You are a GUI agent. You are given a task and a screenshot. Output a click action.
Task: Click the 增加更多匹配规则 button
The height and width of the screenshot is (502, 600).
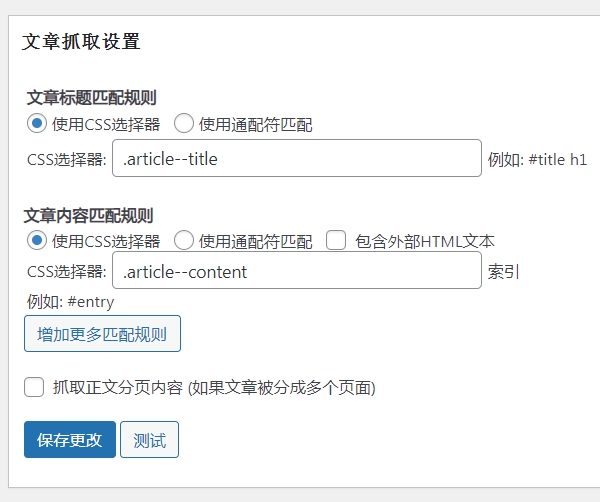point(102,334)
